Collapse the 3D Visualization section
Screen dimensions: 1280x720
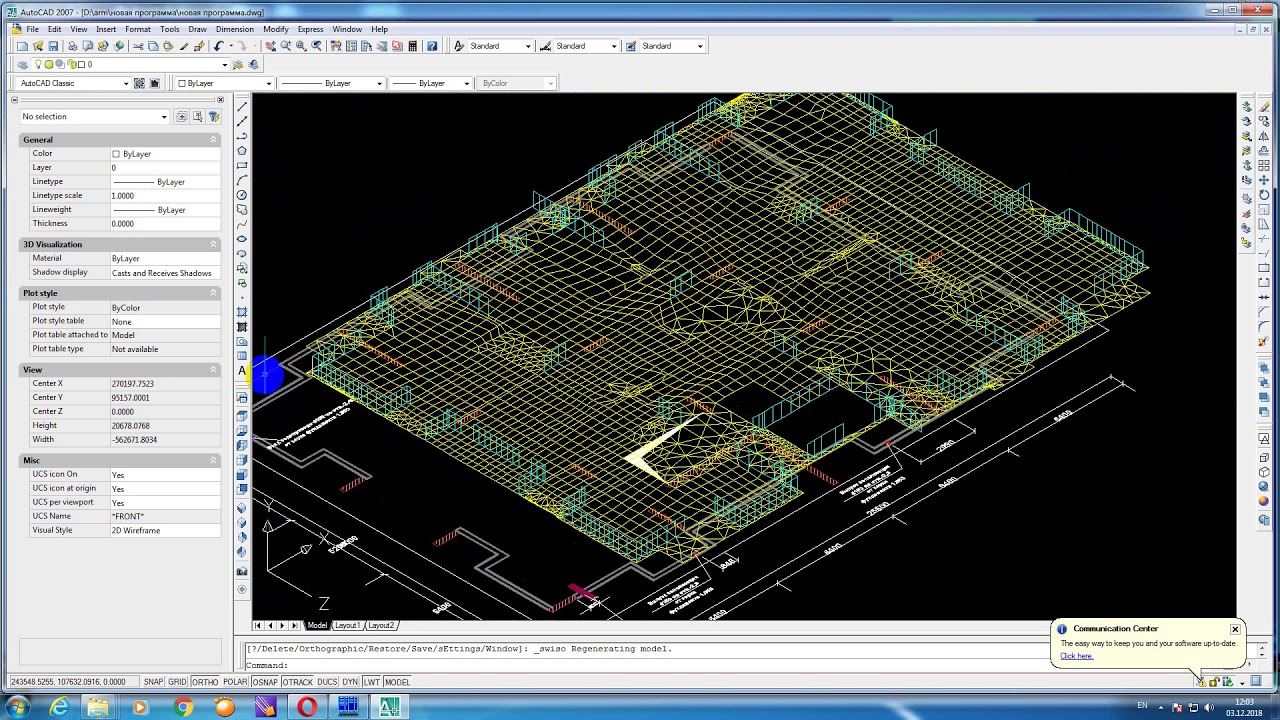(x=213, y=244)
